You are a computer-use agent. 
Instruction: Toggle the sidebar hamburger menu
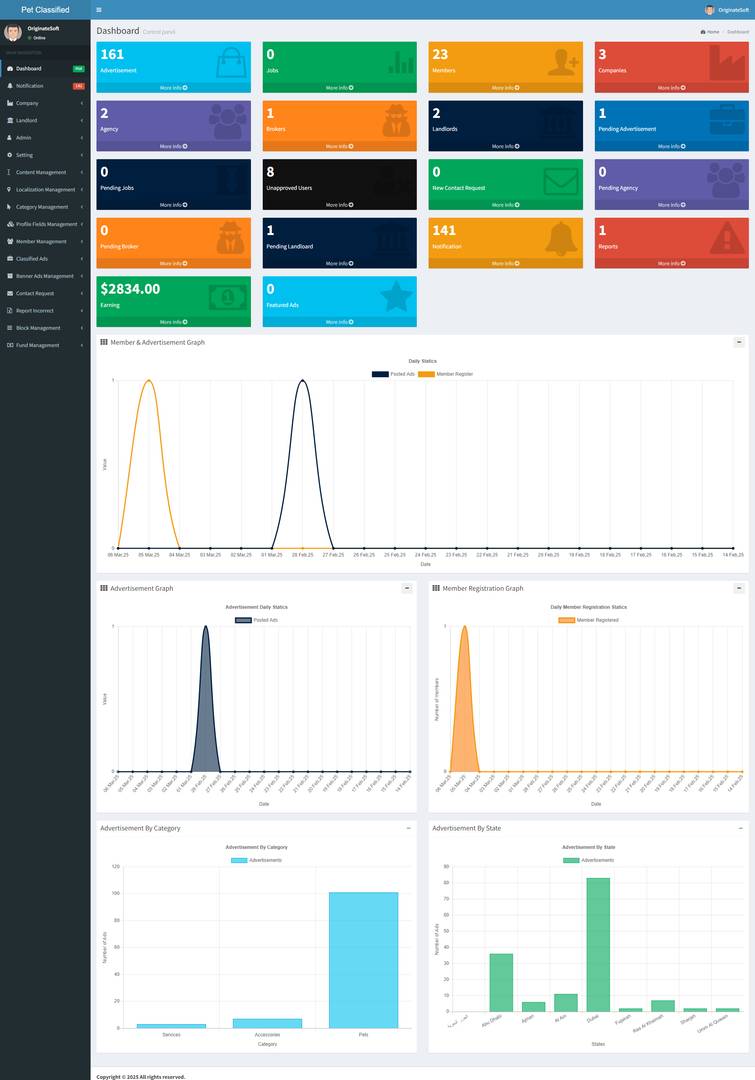(x=98, y=10)
